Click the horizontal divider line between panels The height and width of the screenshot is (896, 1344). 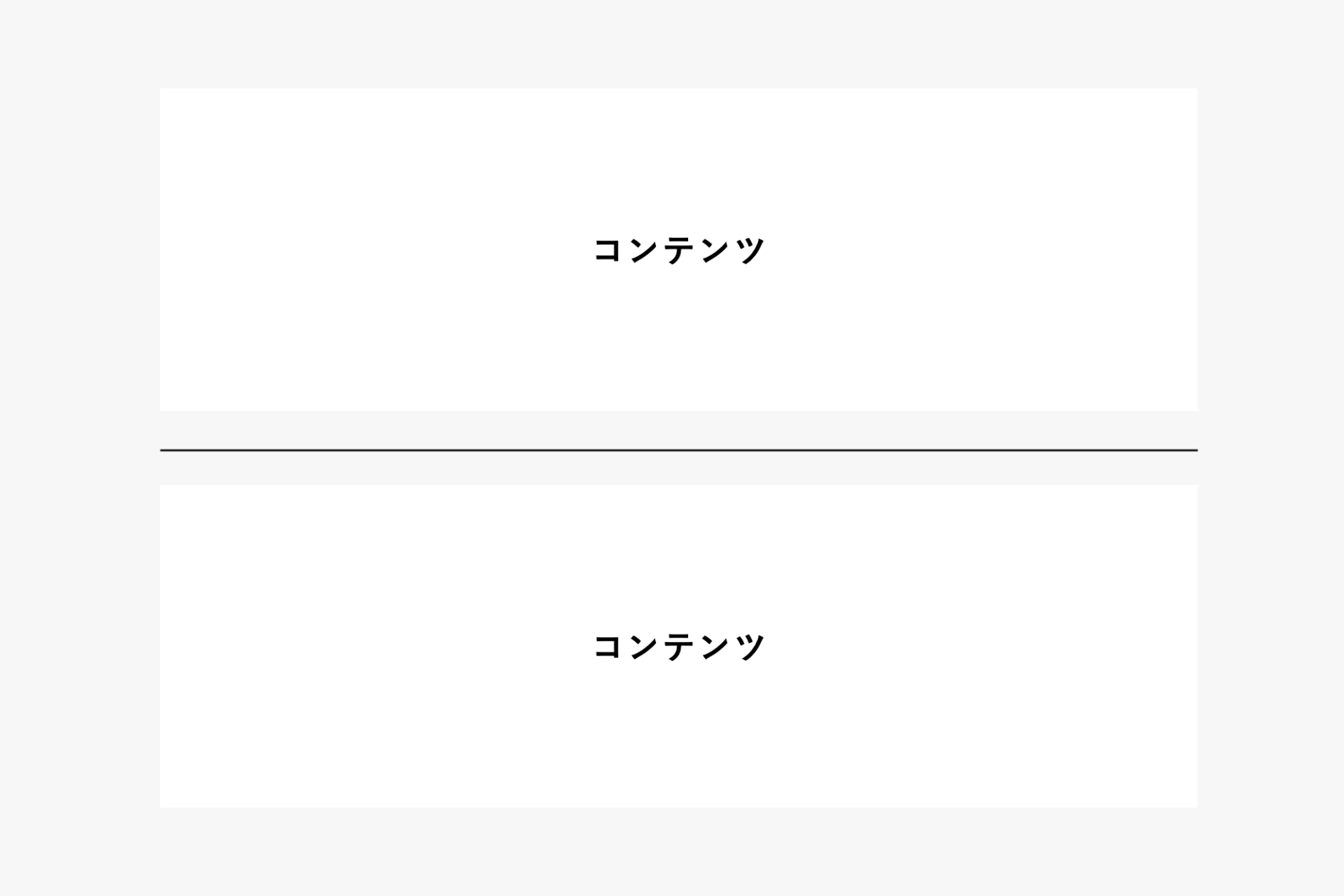[678, 450]
